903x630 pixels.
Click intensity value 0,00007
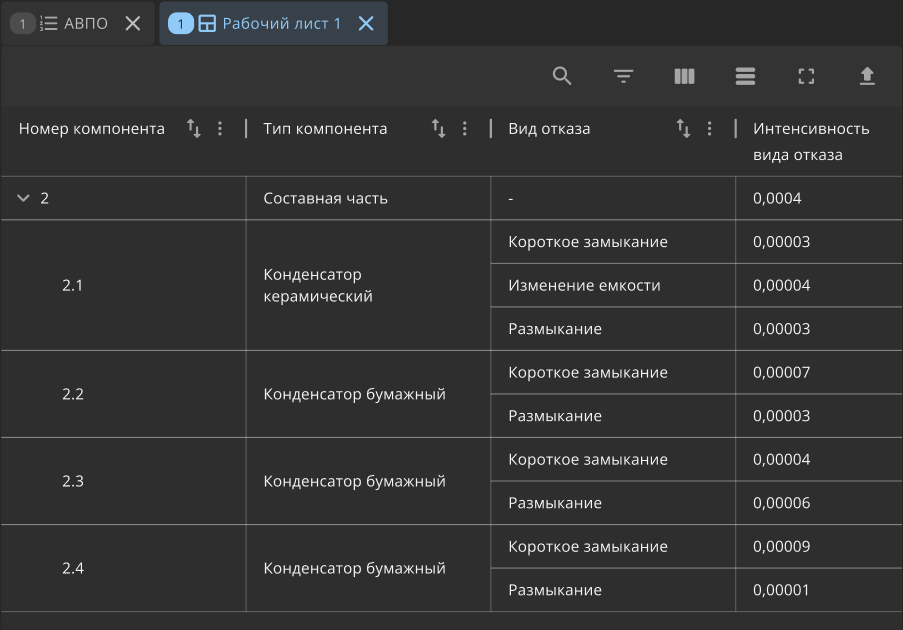point(781,373)
